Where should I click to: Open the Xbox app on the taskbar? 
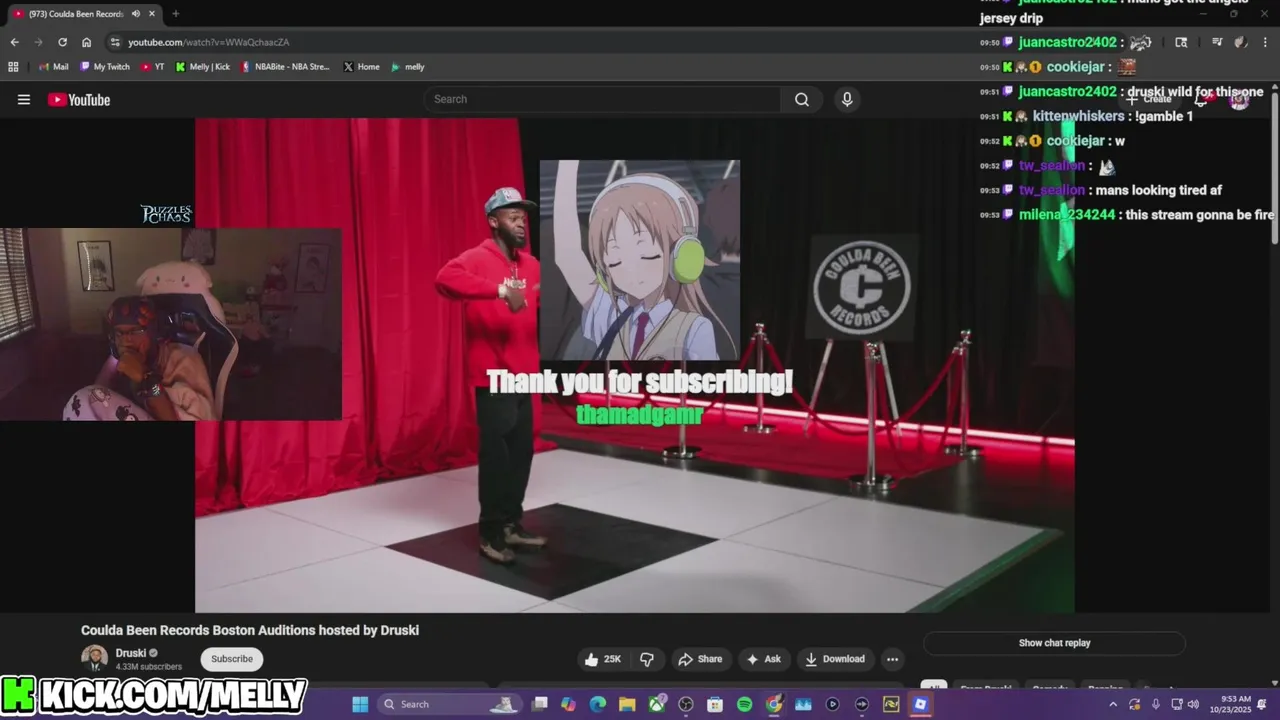pyautogui.click(x=657, y=704)
